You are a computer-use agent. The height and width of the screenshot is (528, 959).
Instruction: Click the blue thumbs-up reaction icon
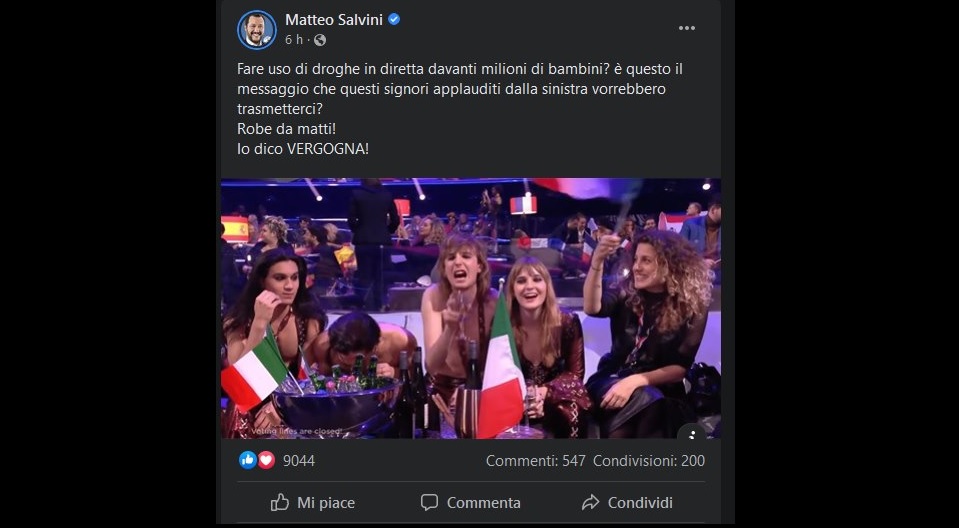248,461
